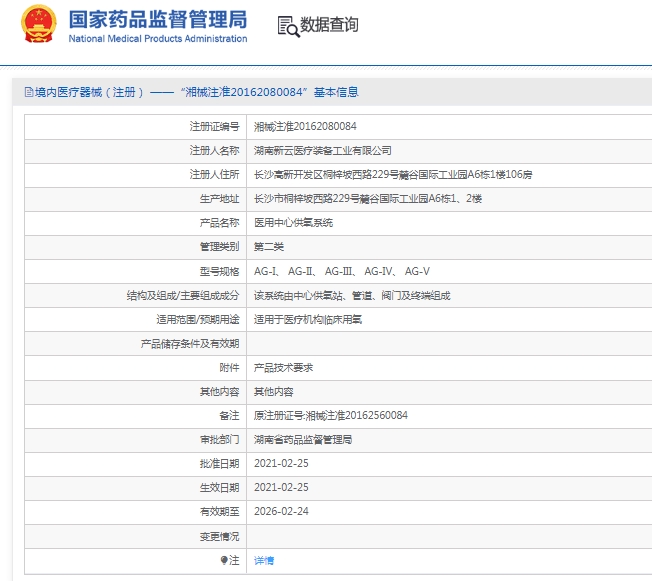Click the 审批部门 row label

220,440
